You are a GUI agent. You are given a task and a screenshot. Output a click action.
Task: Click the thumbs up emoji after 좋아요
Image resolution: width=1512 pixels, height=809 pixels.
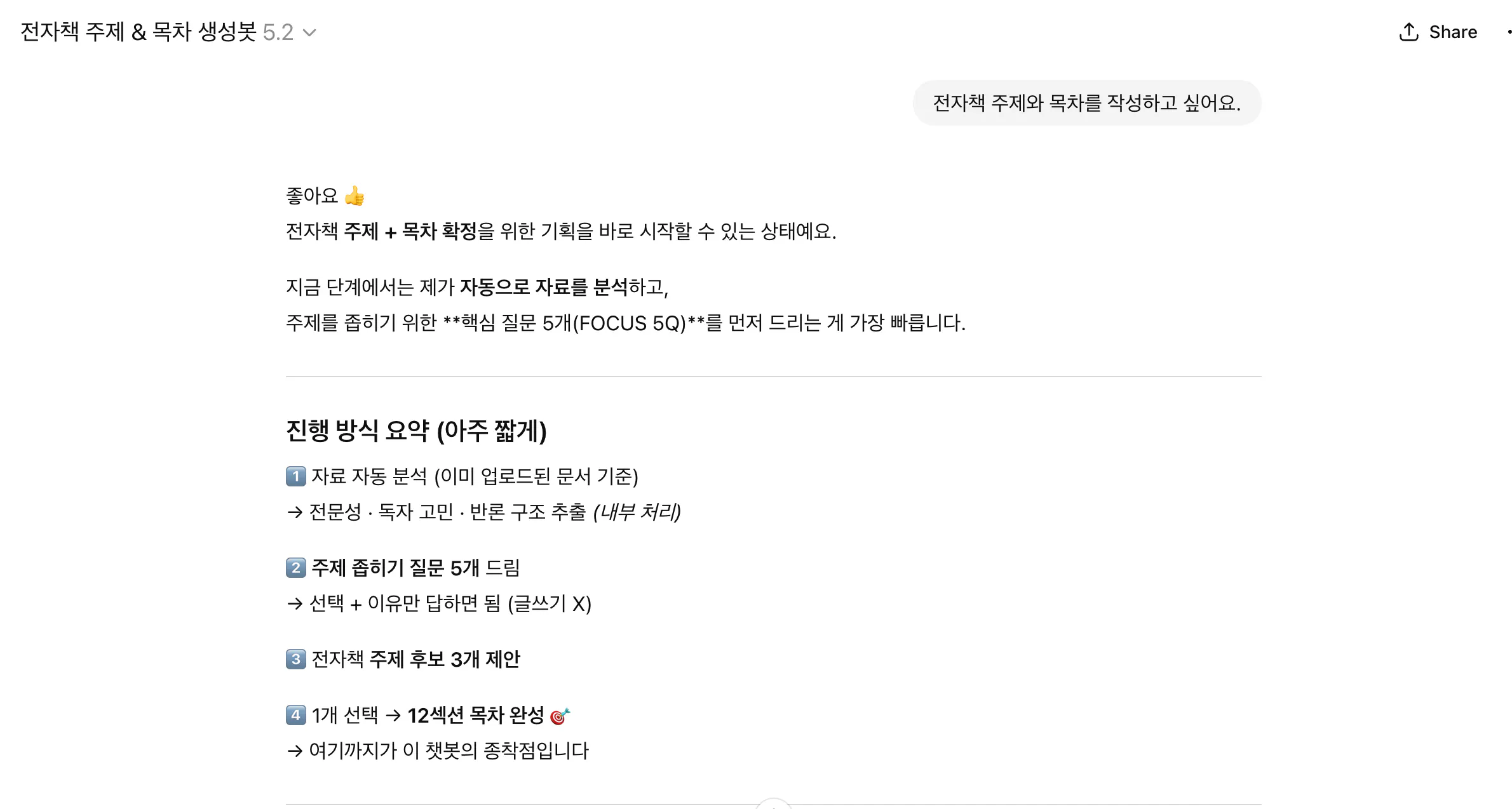354,196
